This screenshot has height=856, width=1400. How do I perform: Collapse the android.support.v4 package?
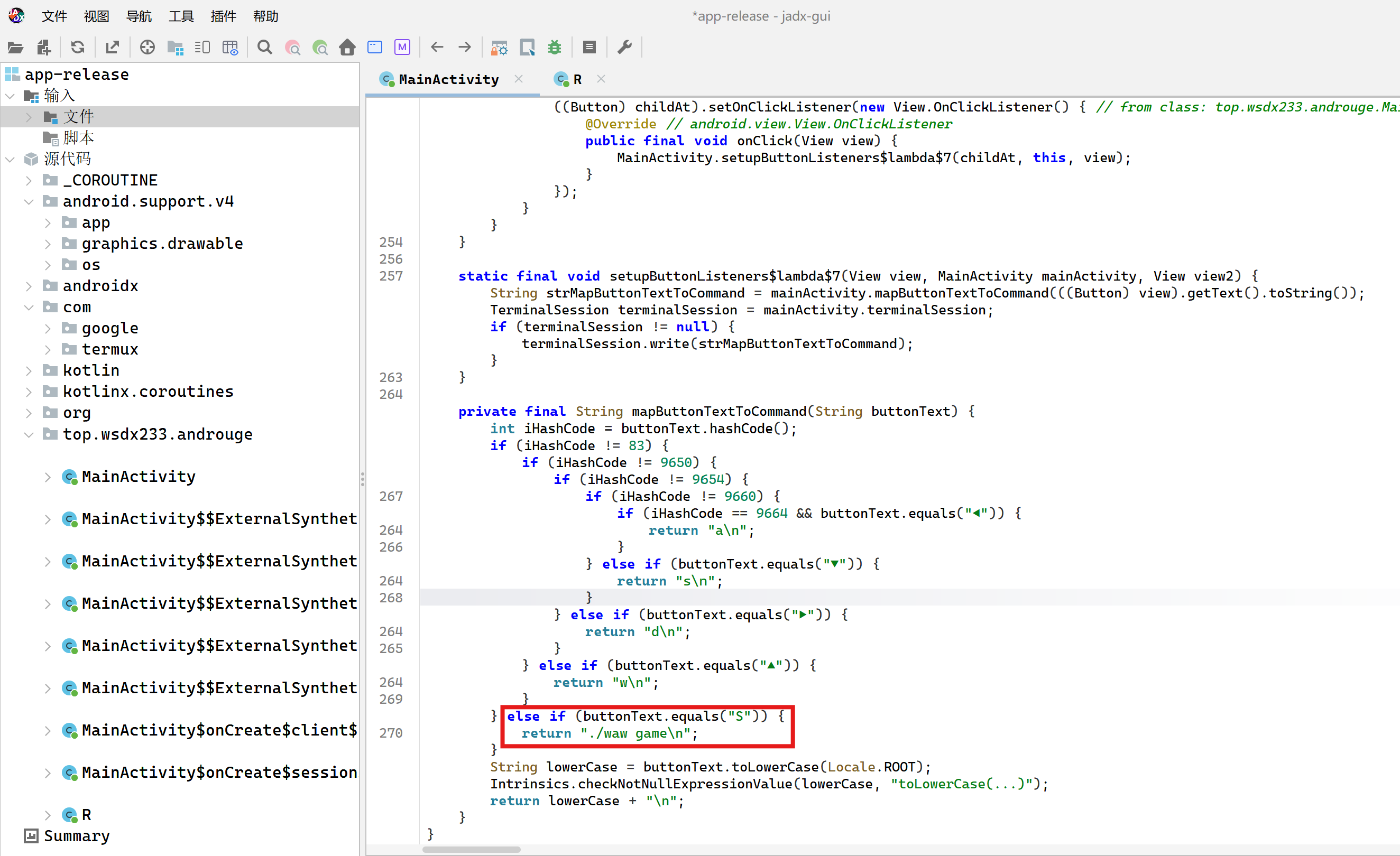tap(29, 202)
